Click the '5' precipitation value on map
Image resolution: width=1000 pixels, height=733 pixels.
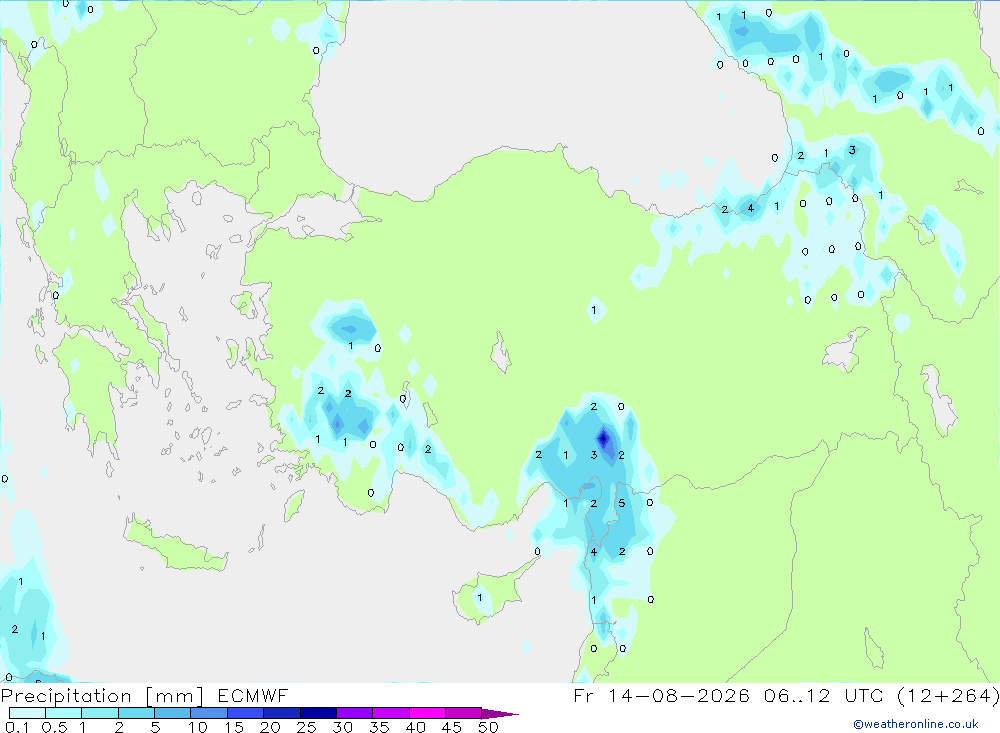[622, 503]
